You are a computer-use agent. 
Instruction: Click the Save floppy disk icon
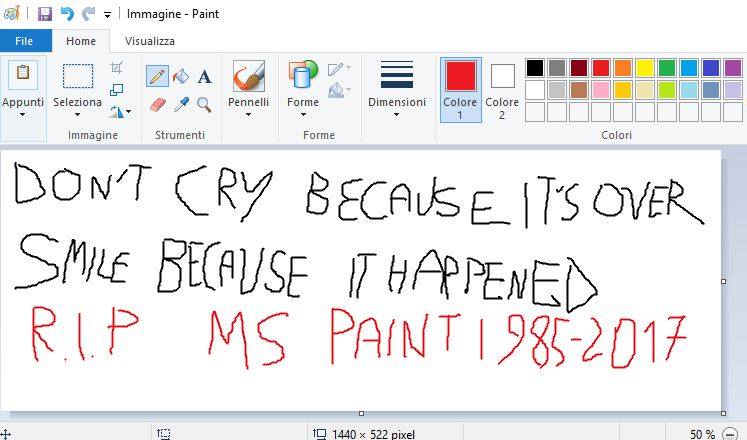(x=45, y=14)
